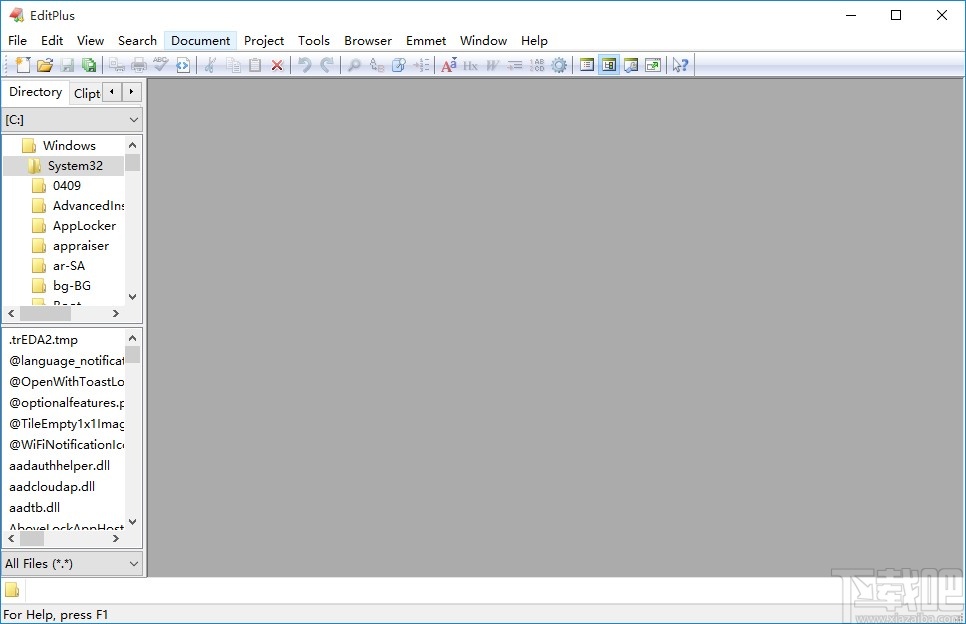Viewport: 966px width, 624px height.
Task: Open the View menu
Action: click(90, 41)
